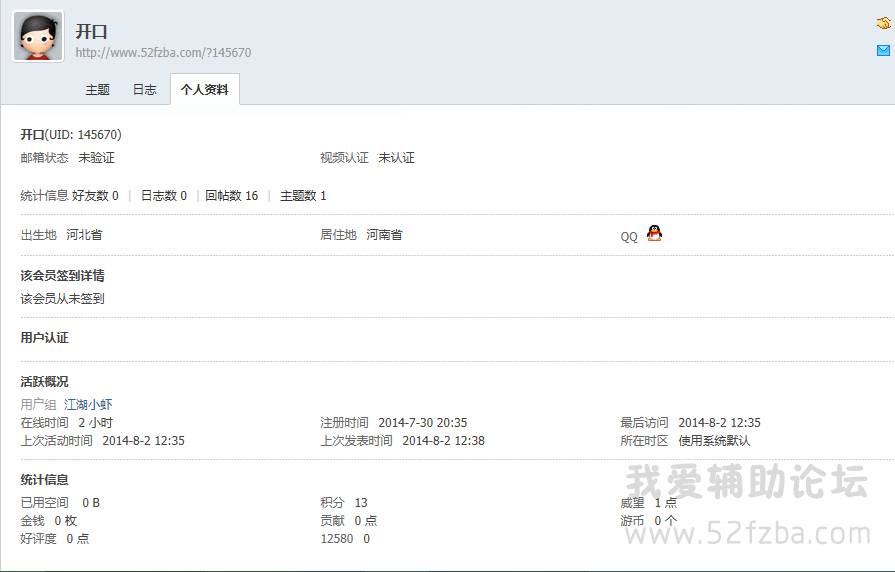Open the 主题 tab
Image resolution: width=895 pixels, height=572 pixels.
click(97, 90)
